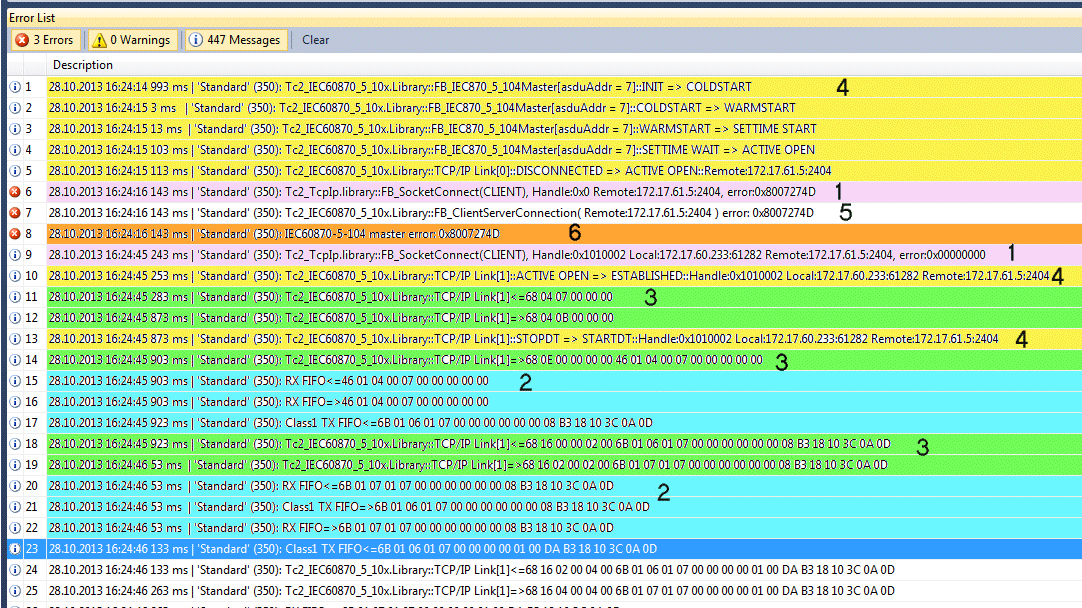The height and width of the screenshot is (608, 1082).
Task: Click the info icon on selected row 23
Action: pos(14,549)
